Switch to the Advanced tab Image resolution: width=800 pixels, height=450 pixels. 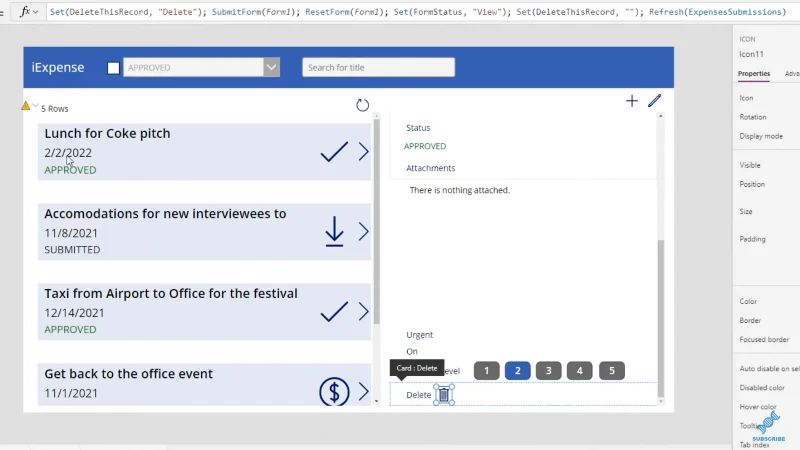click(792, 73)
